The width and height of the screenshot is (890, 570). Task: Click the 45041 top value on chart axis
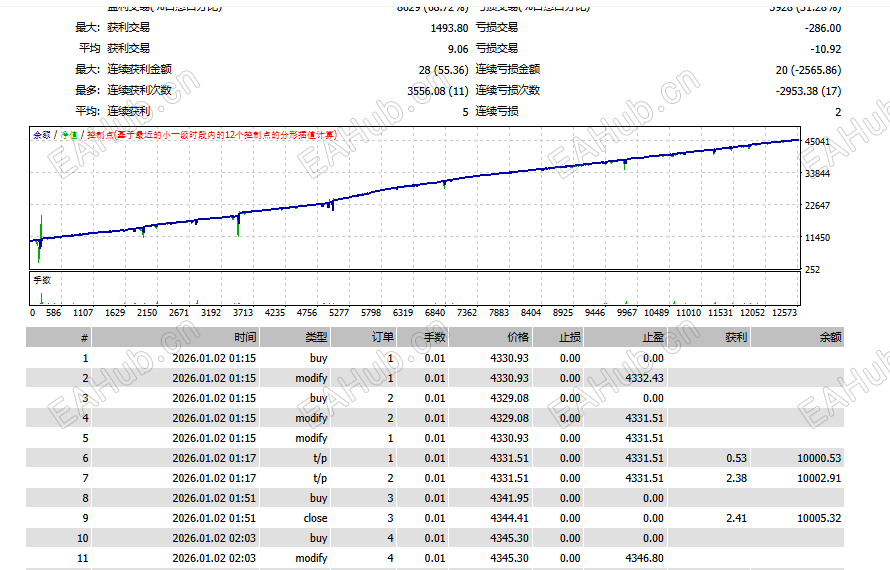817,141
